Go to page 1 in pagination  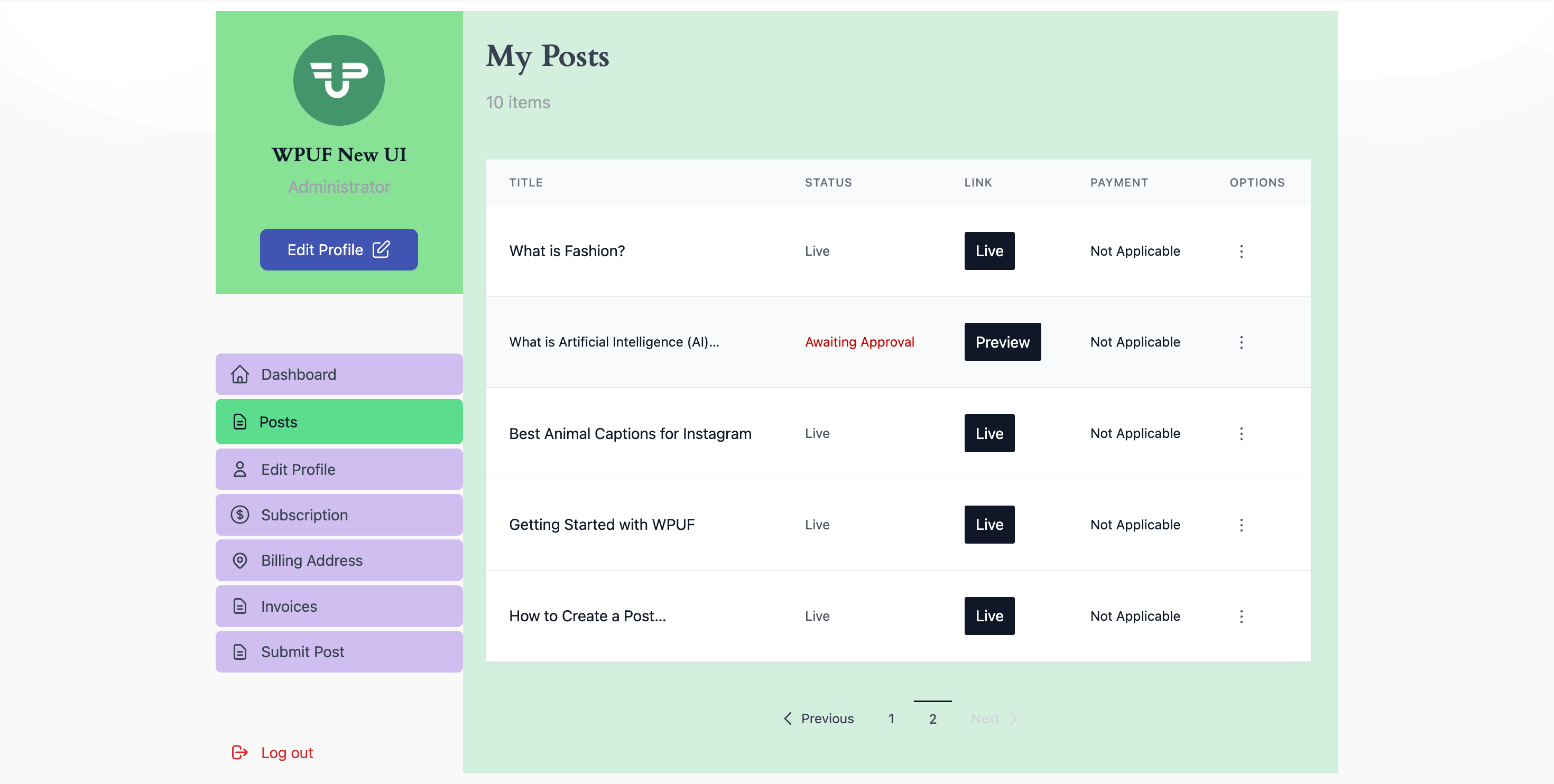[x=891, y=718]
